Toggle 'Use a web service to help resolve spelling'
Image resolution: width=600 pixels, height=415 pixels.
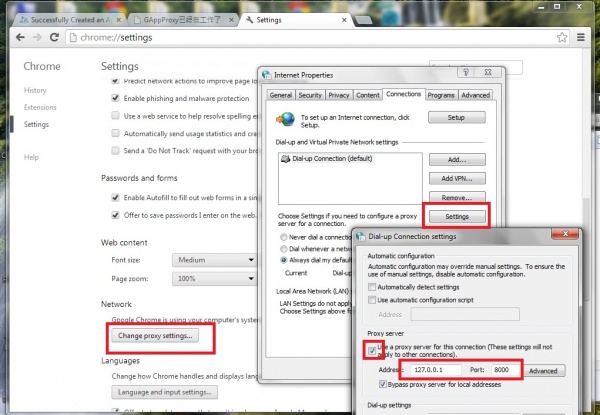pyautogui.click(x=115, y=116)
